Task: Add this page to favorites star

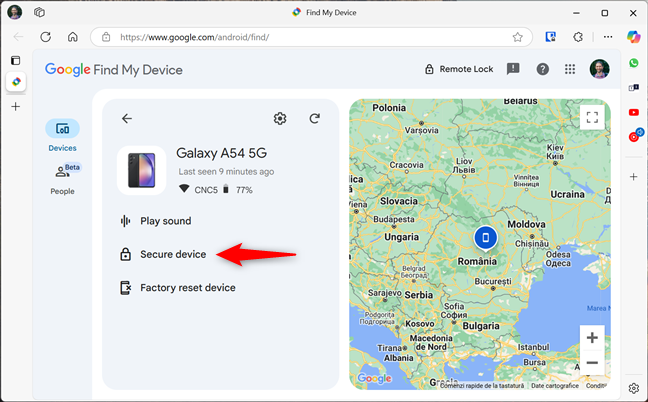Action: pos(517,37)
